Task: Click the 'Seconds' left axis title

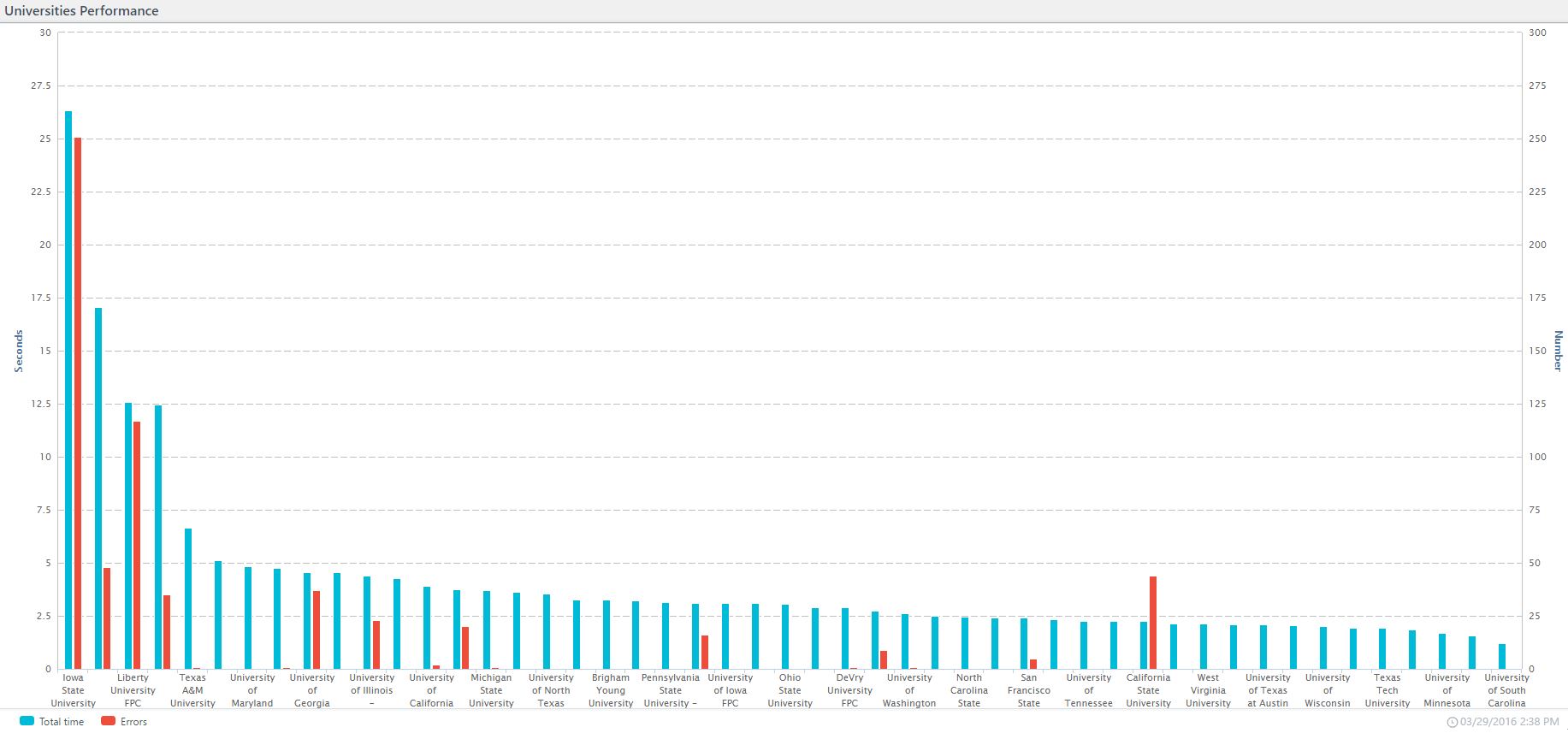Action: [19, 351]
